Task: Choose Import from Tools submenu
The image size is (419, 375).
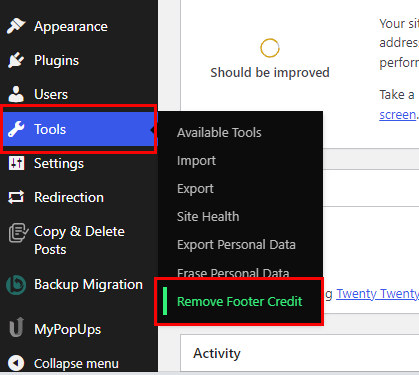Action: (x=196, y=161)
